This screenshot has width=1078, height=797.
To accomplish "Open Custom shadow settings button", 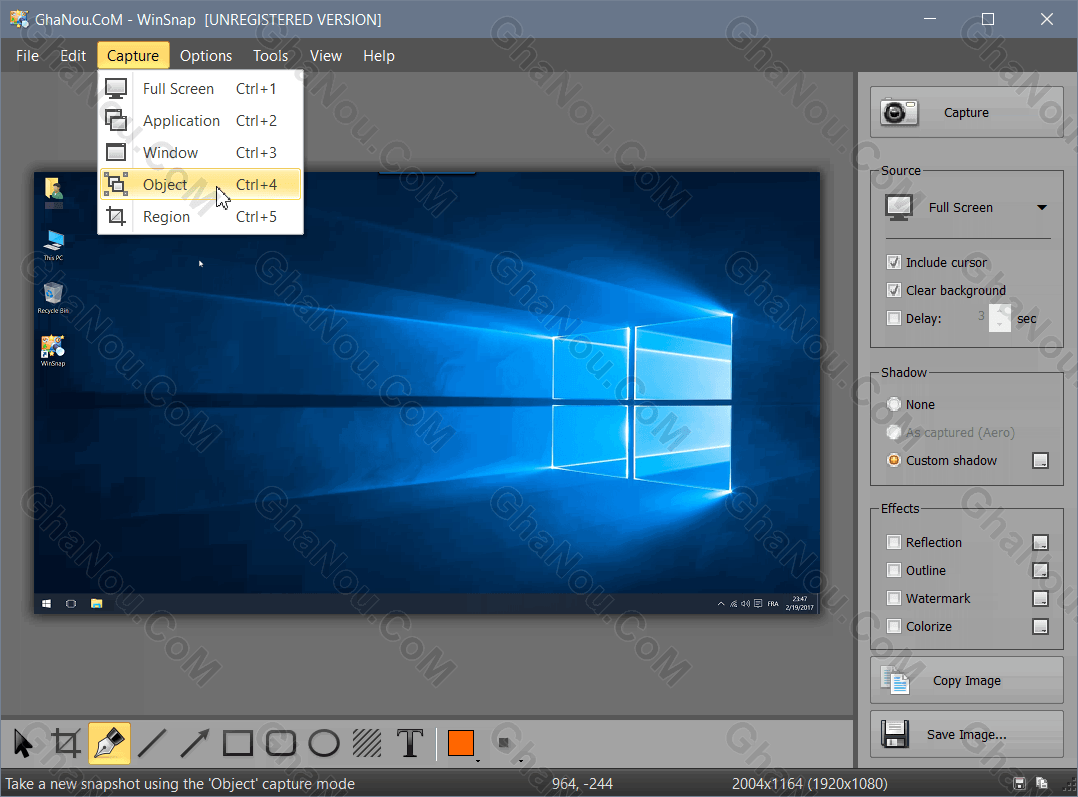I will pyautogui.click(x=1040, y=461).
